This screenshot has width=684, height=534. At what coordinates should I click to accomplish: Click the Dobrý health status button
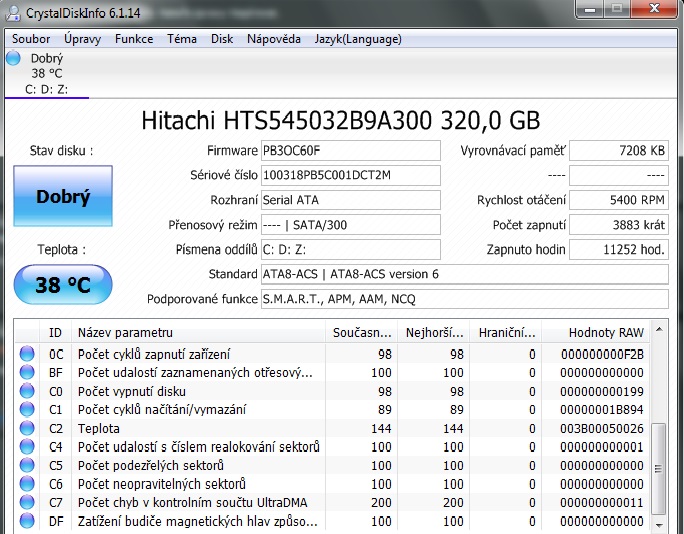(x=63, y=197)
